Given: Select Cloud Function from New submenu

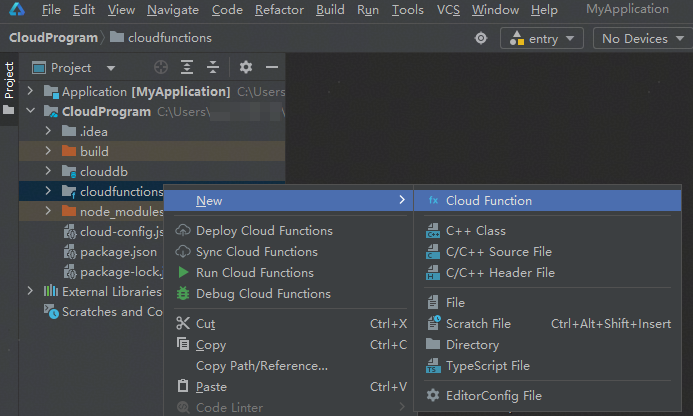Looking at the screenshot, I should point(488,200).
